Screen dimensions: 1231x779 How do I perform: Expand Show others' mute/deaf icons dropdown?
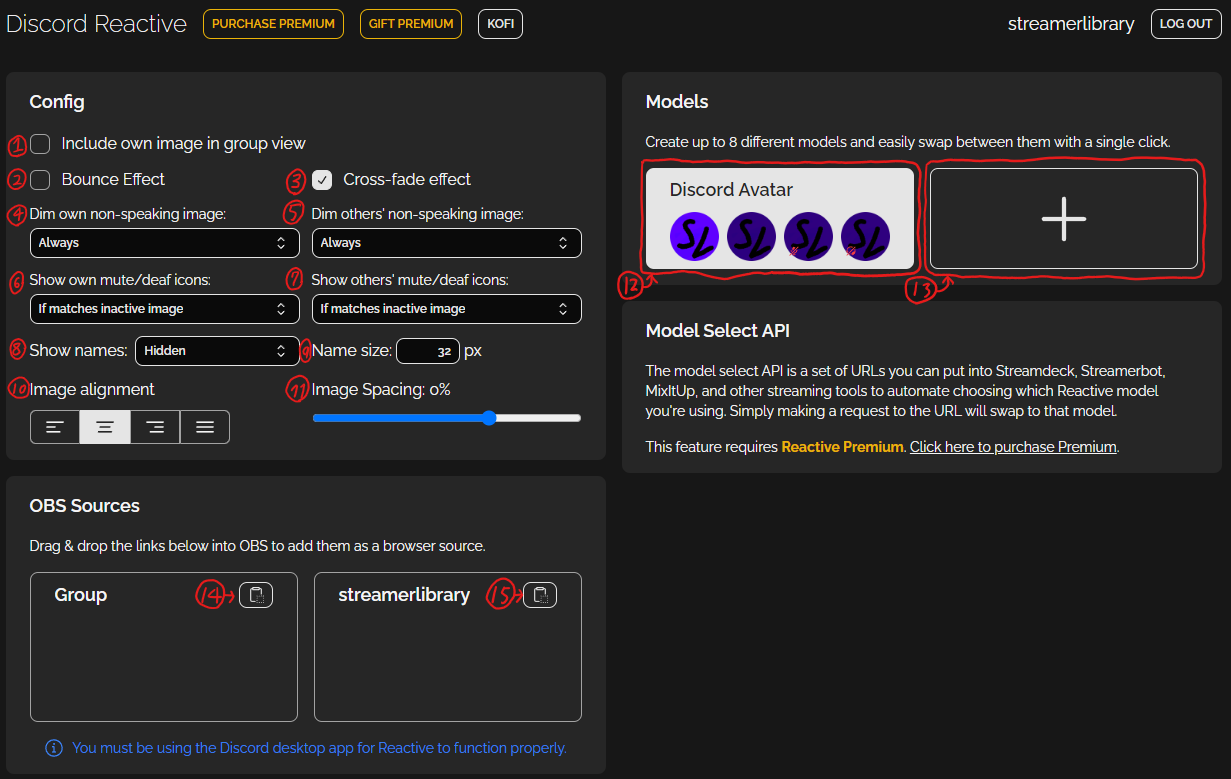pos(446,309)
